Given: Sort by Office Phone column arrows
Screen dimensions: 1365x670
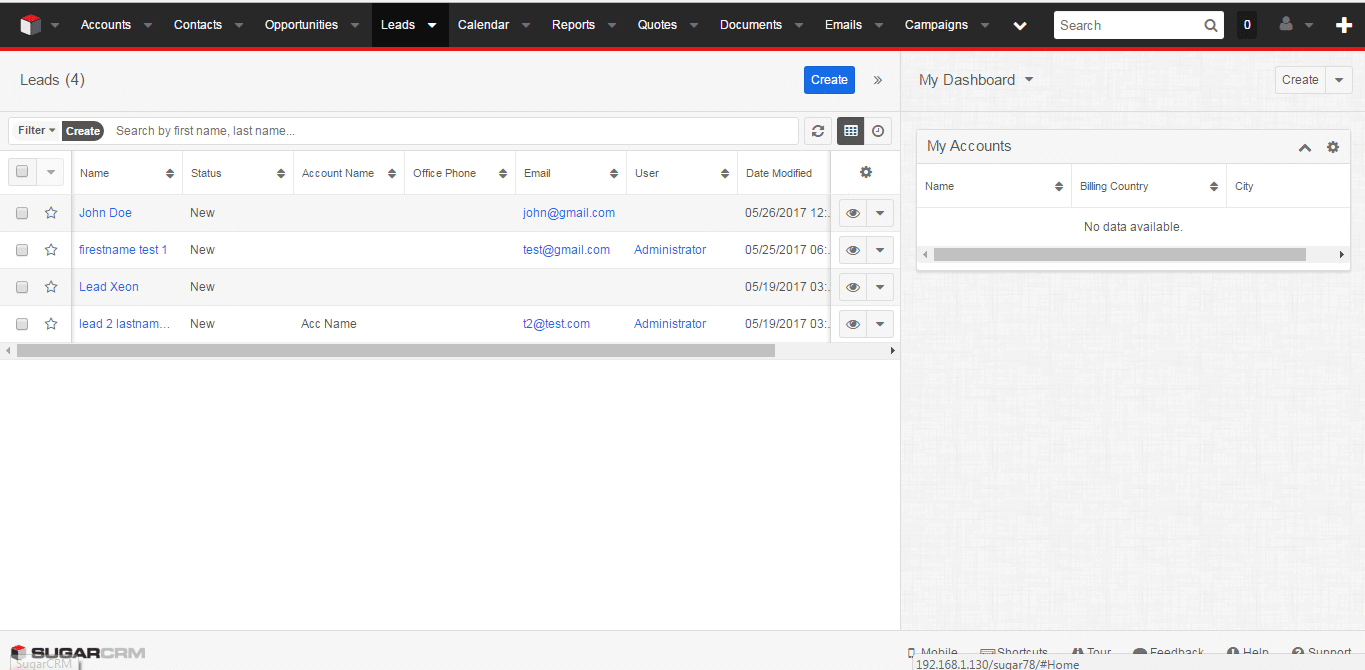Looking at the screenshot, I should tap(503, 173).
